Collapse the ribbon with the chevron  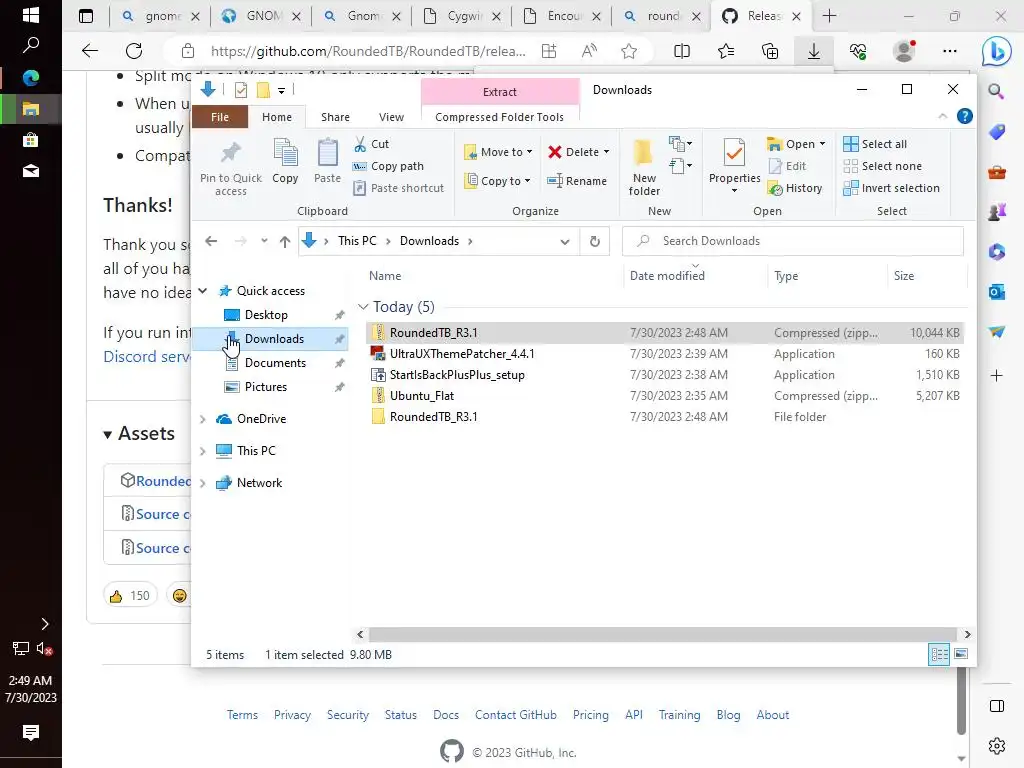942,116
